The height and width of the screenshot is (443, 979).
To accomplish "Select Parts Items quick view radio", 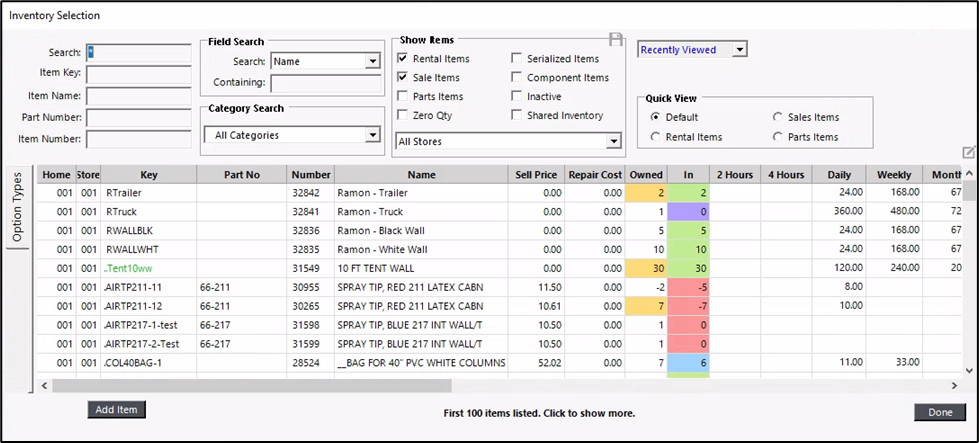I will (779, 137).
